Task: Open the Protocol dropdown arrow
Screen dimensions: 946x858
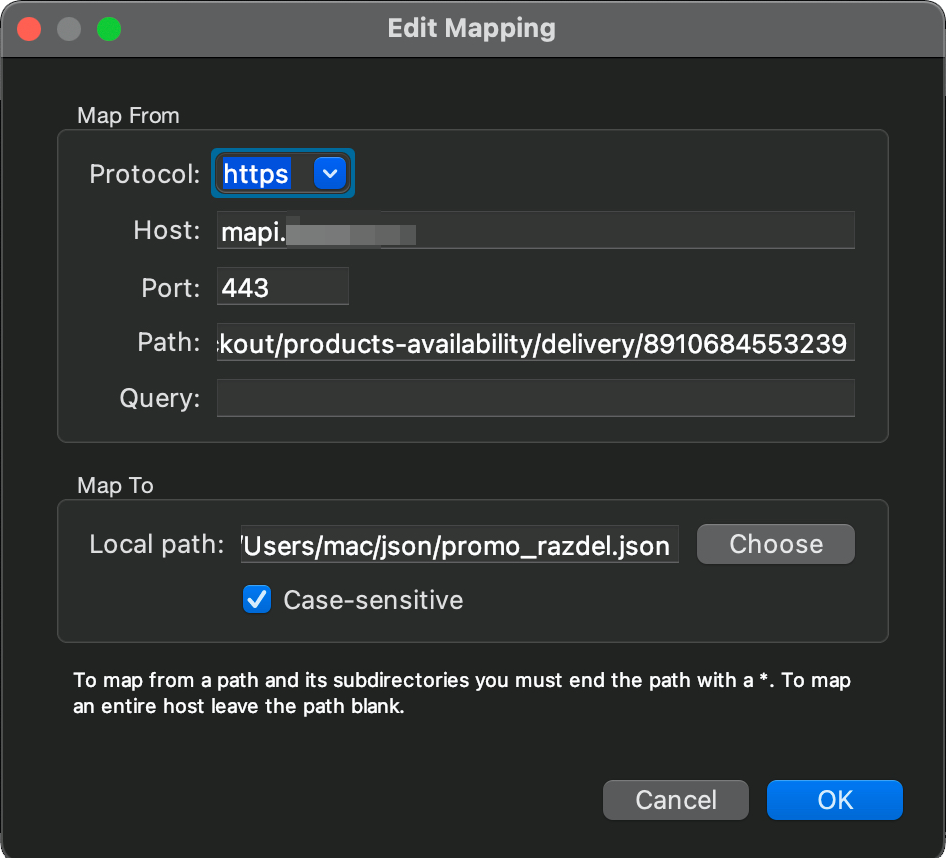Action: tap(330, 174)
